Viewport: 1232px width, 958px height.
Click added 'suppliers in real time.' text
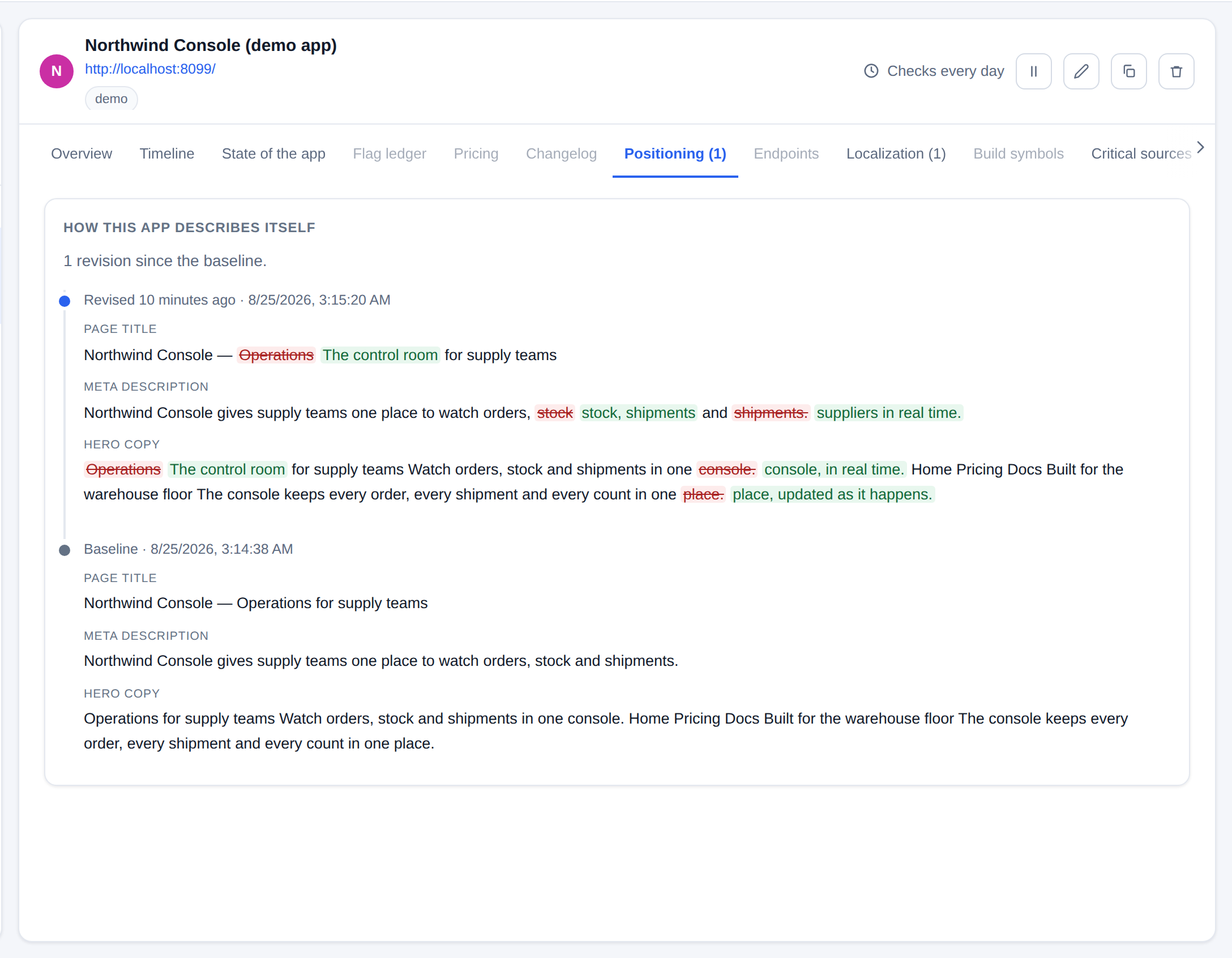pyautogui.click(x=888, y=413)
